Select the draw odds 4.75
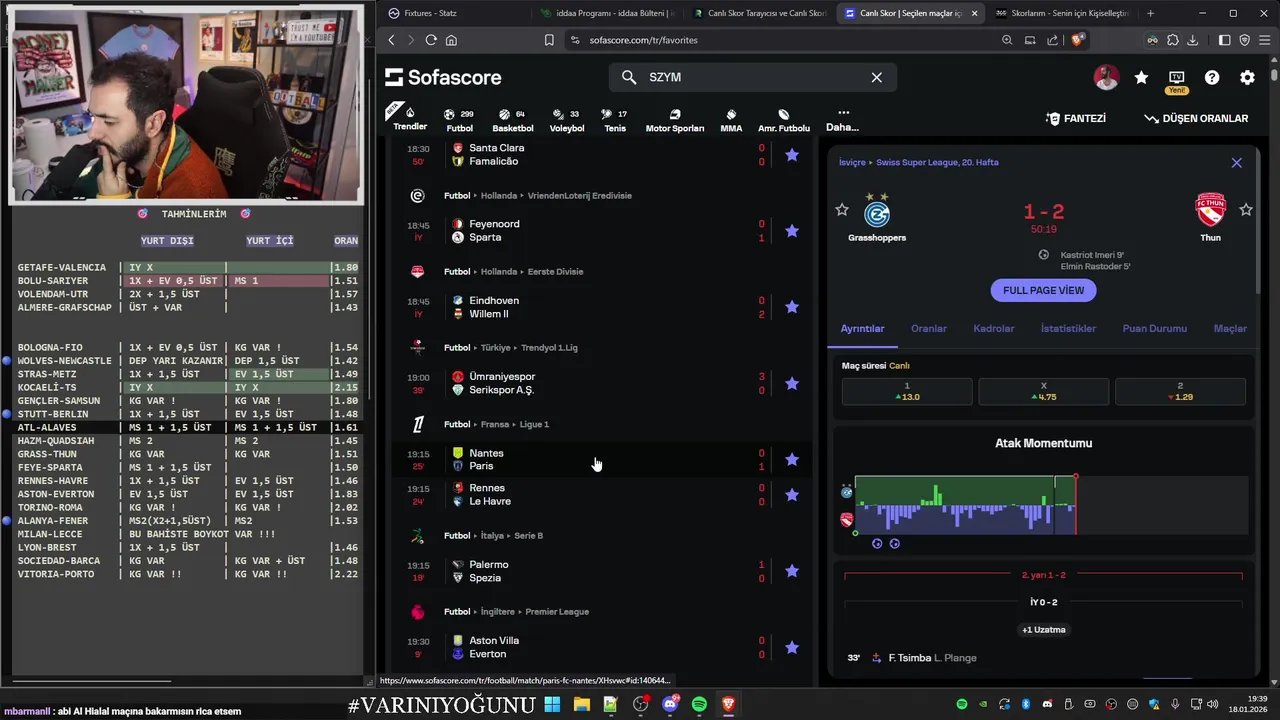 tap(1043, 391)
